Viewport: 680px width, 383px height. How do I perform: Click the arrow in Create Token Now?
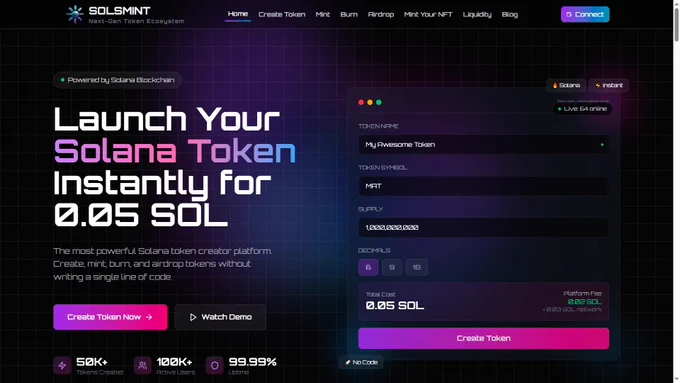click(149, 317)
